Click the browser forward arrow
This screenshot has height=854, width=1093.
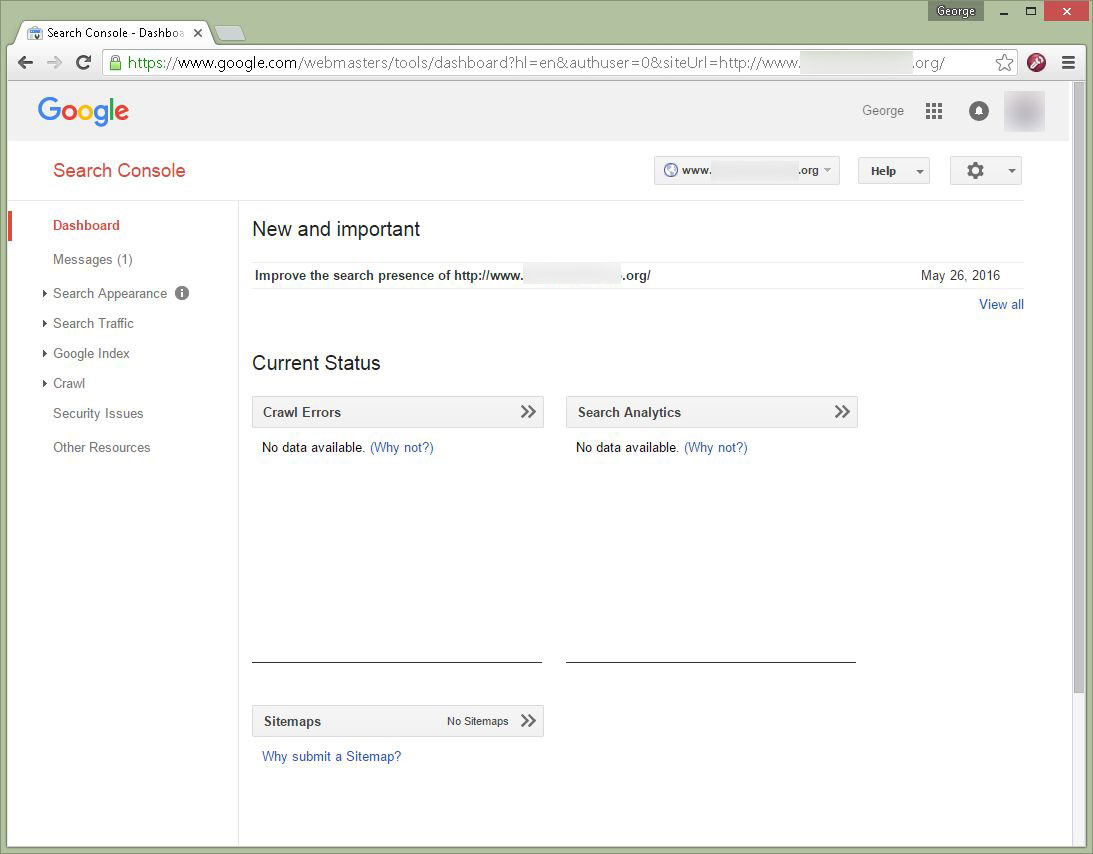(x=54, y=63)
